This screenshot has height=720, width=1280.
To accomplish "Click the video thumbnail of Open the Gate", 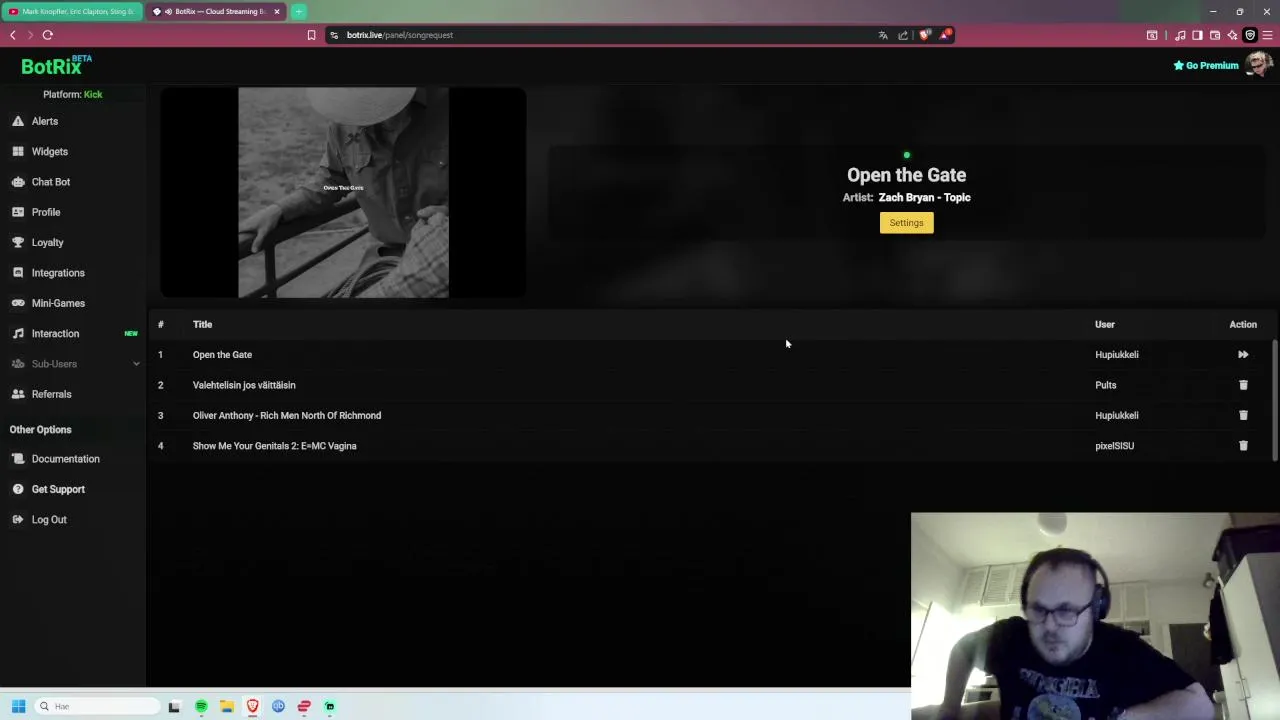I will tap(343, 193).
